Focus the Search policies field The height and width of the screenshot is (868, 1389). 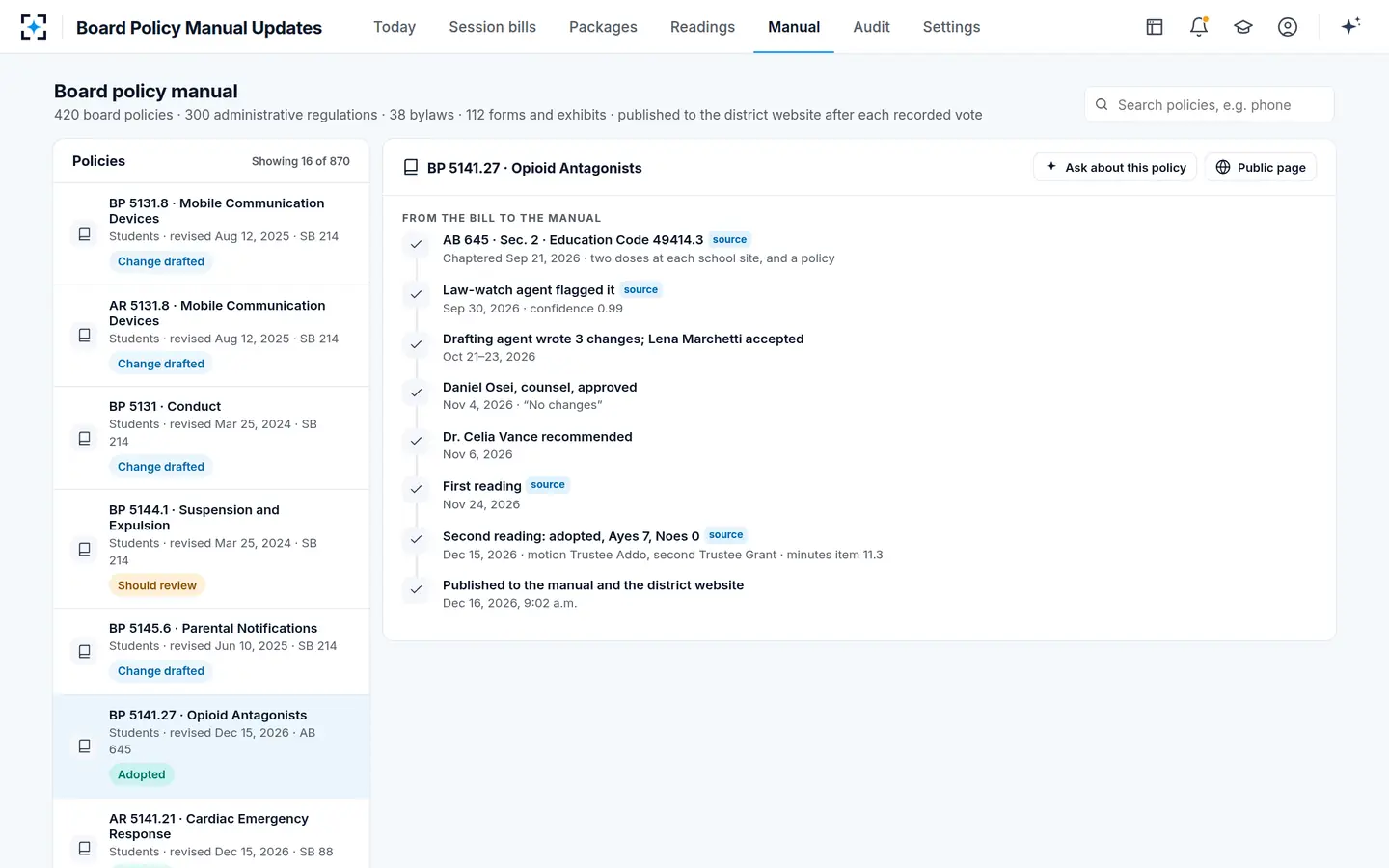pyautogui.click(x=1210, y=104)
